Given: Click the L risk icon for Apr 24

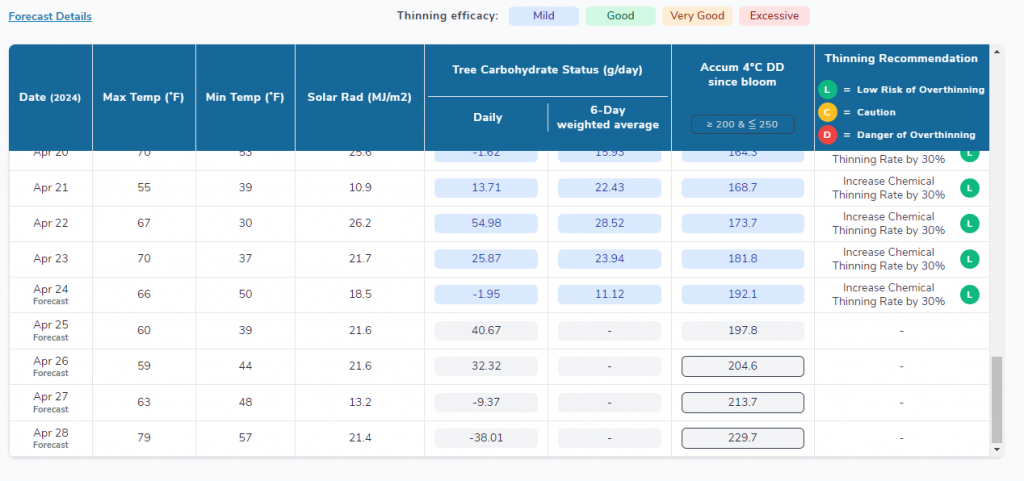Looking at the screenshot, I should 968,295.
